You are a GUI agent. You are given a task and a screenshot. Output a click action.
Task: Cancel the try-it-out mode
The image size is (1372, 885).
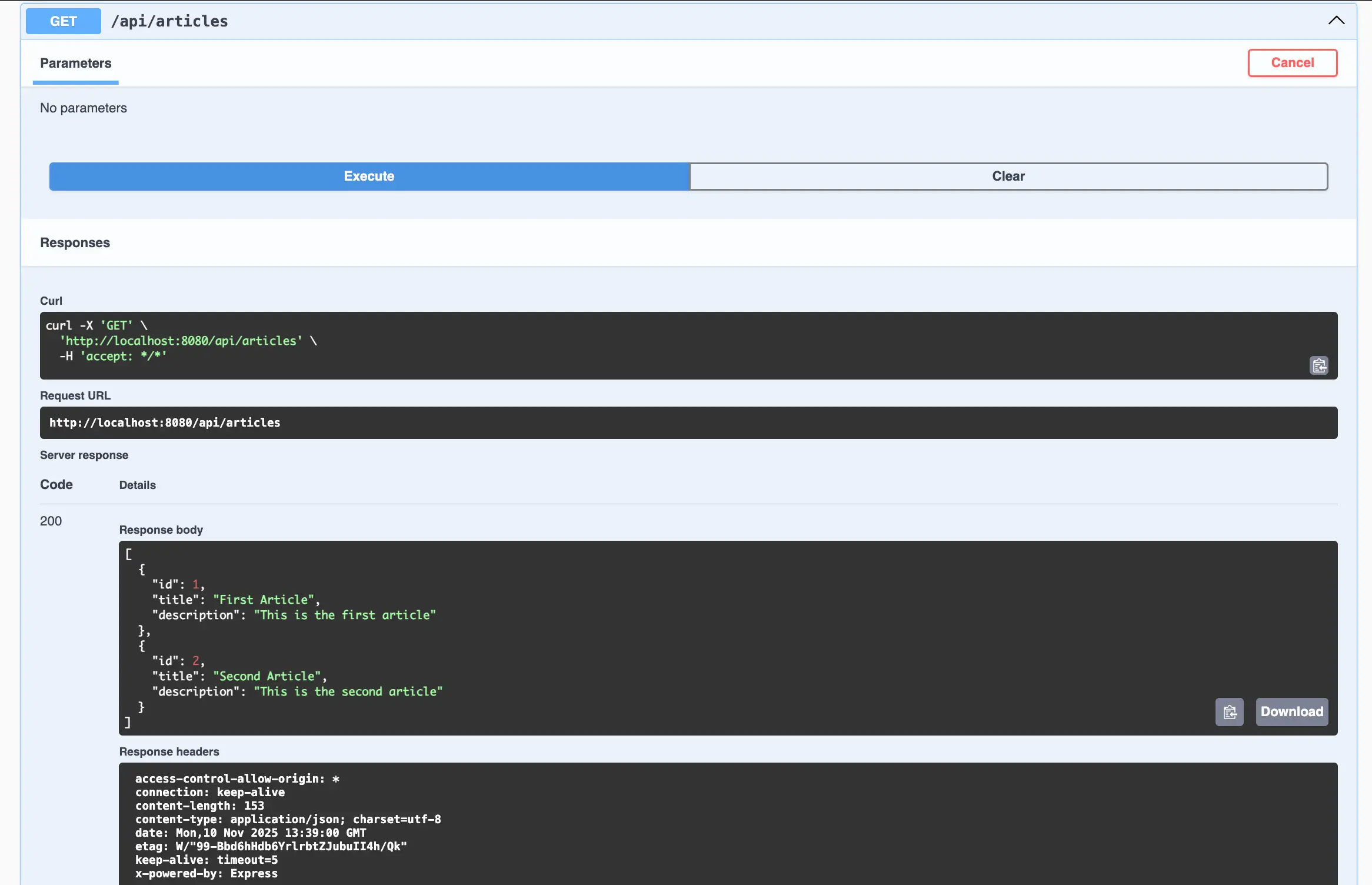(1292, 62)
